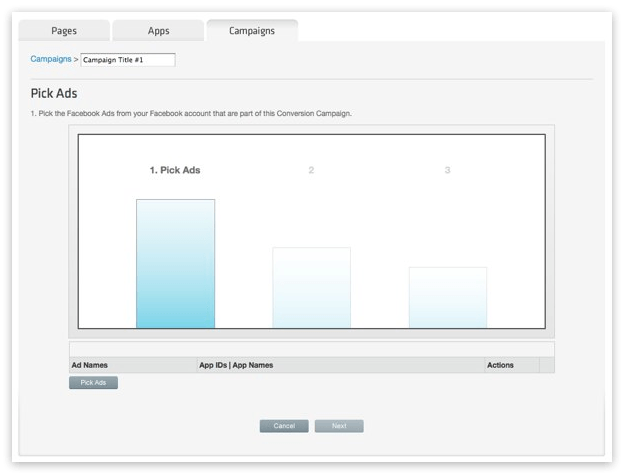Click the Actions column header
The height and width of the screenshot is (474, 624).
click(512, 365)
